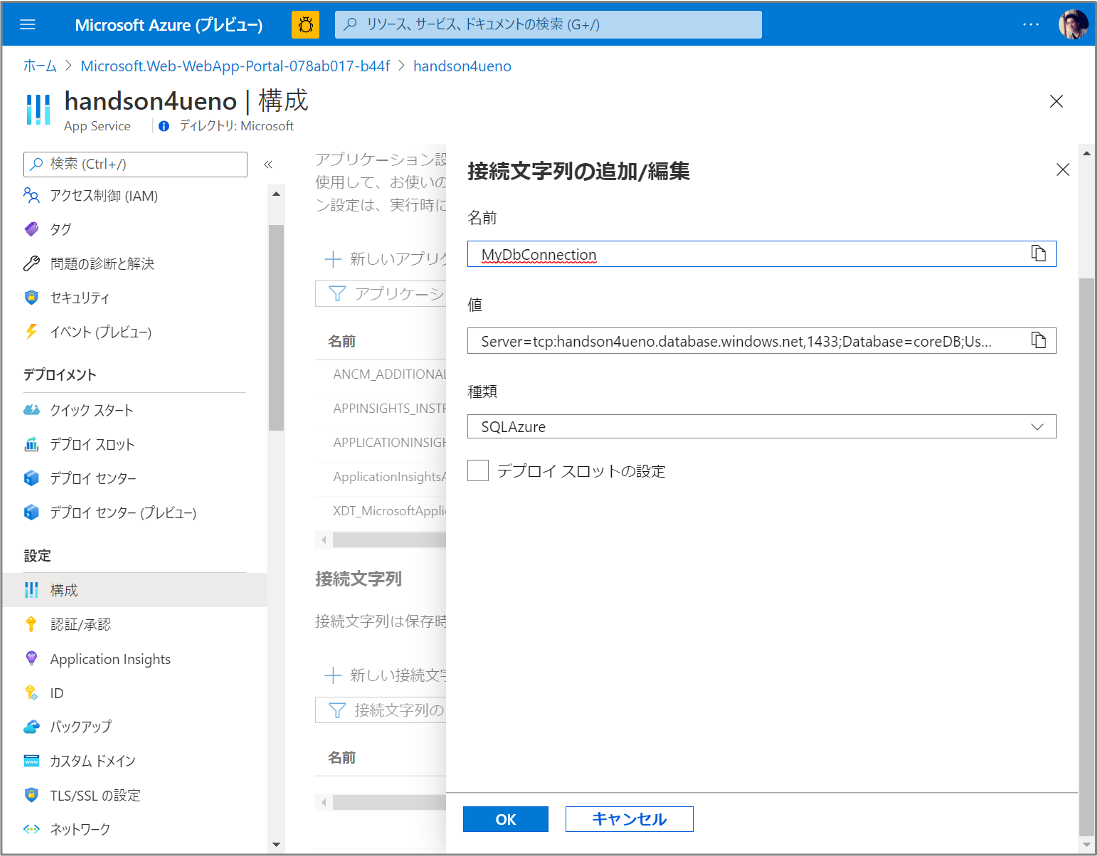Open TLS/SSL の設定 shield icon
Image resolution: width=1097 pixels, height=856 pixels.
[x=31, y=795]
